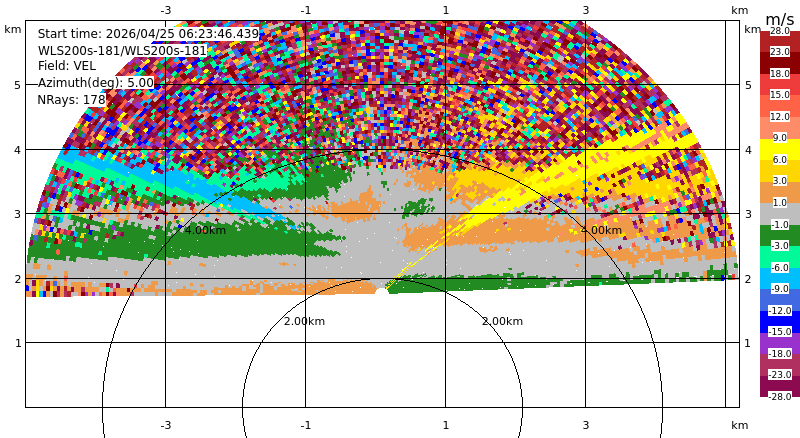The width and height of the screenshot is (800, 438).
Task: Click the NRays: 178 label
Action: pyautogui.click(x=71, y=100)
